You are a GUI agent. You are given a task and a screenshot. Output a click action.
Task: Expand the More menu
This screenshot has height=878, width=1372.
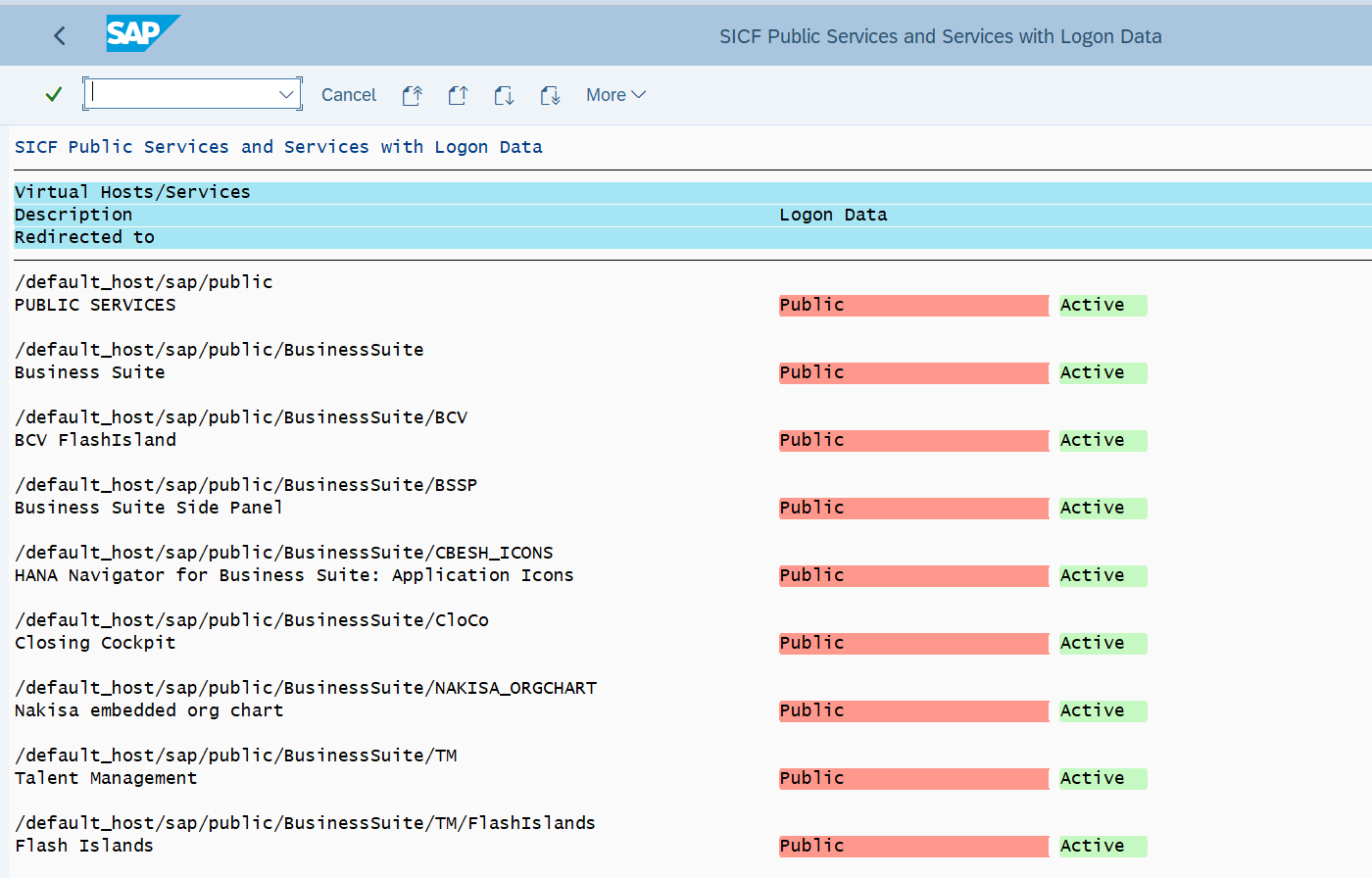pos(615,95)
